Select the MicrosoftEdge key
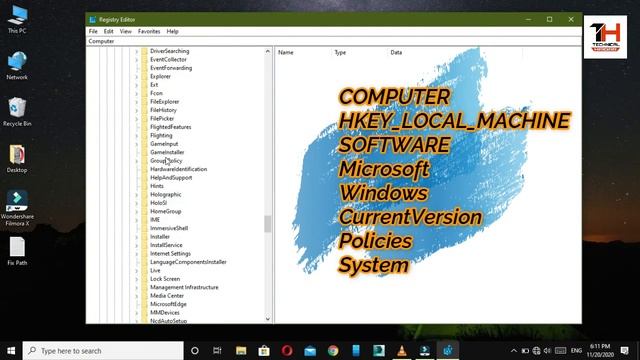The height and width of the screenshot is (360, 640). coord(168,304)
